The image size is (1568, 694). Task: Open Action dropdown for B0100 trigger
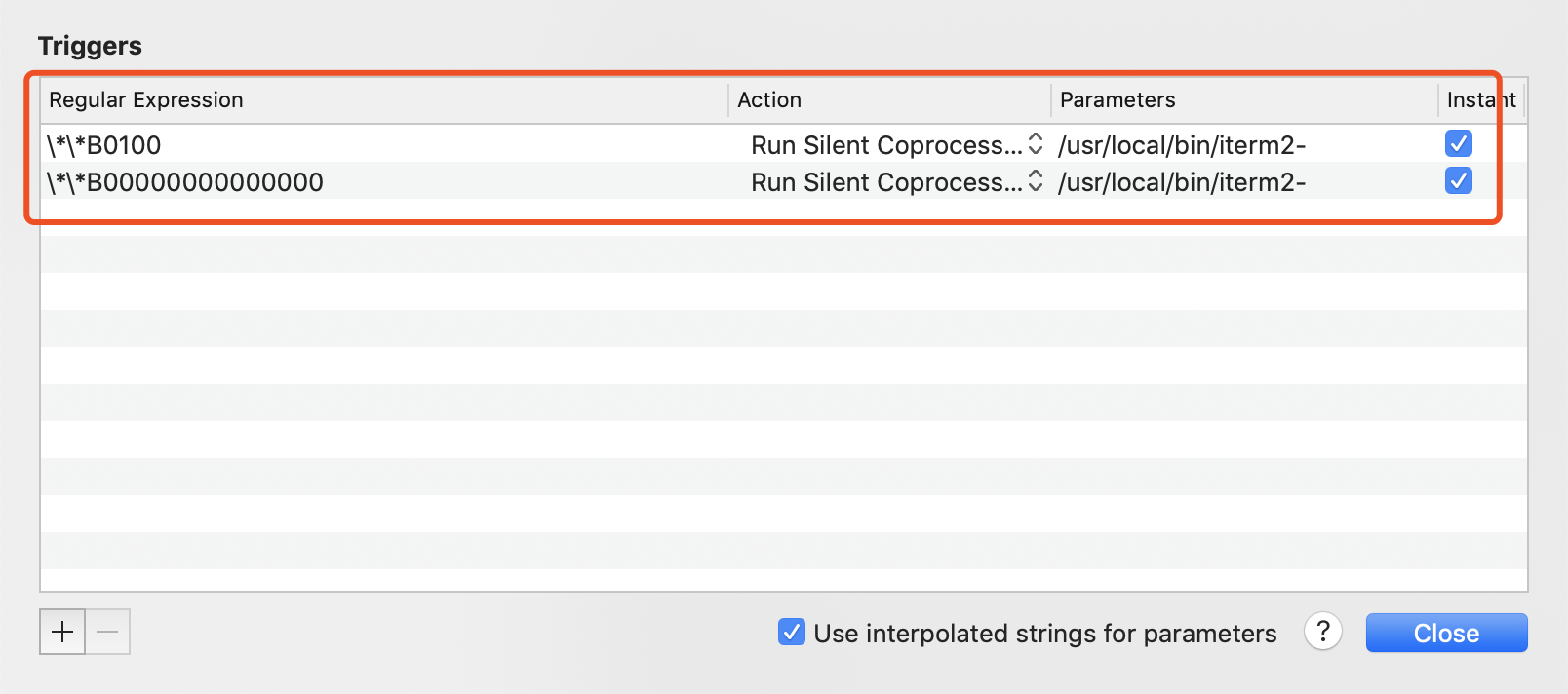pyautogui.click(x=1036, y=145)
